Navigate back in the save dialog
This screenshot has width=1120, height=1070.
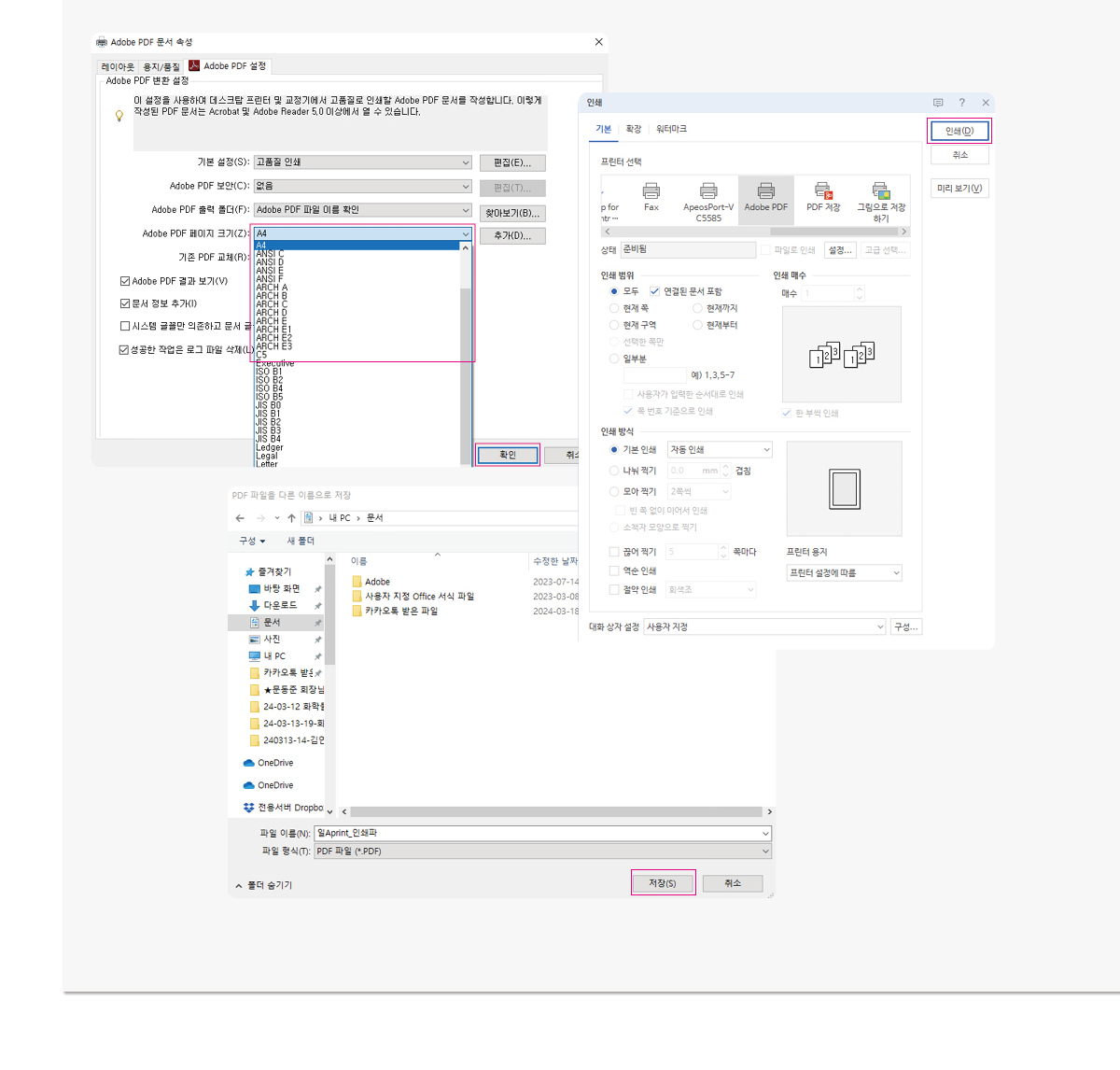click(x=241, y=518)
